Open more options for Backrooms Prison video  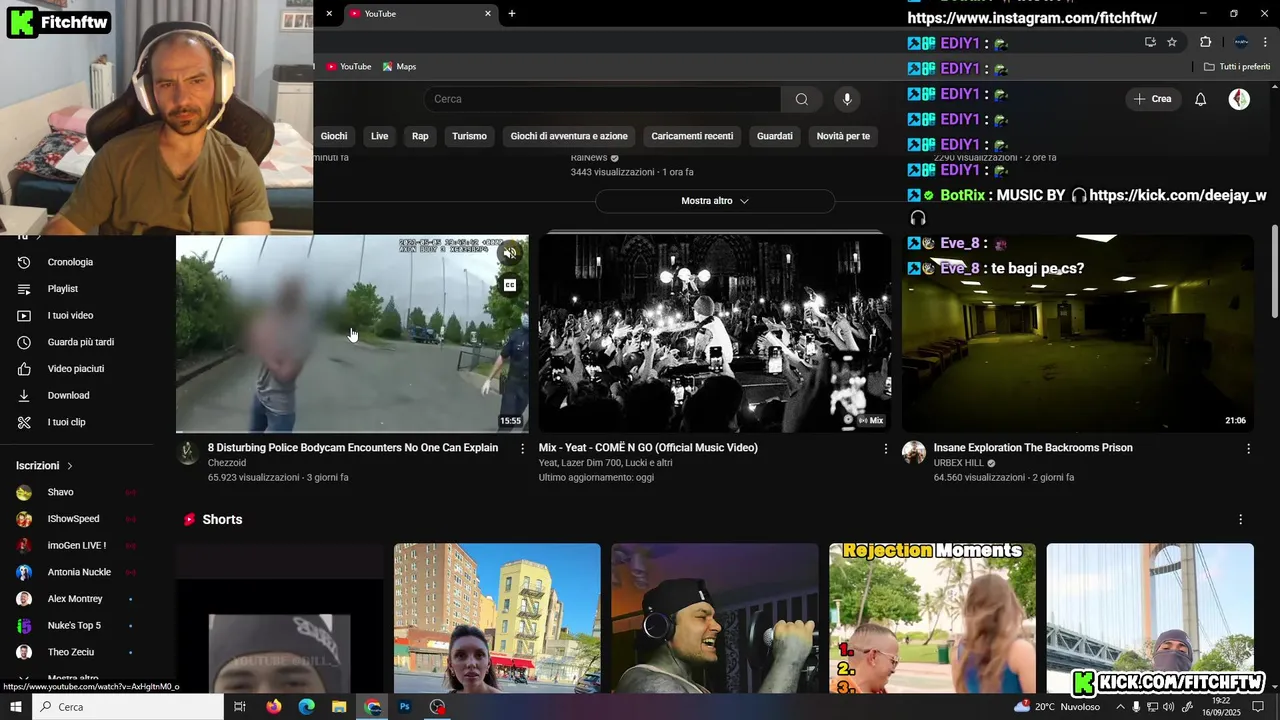1248,449
